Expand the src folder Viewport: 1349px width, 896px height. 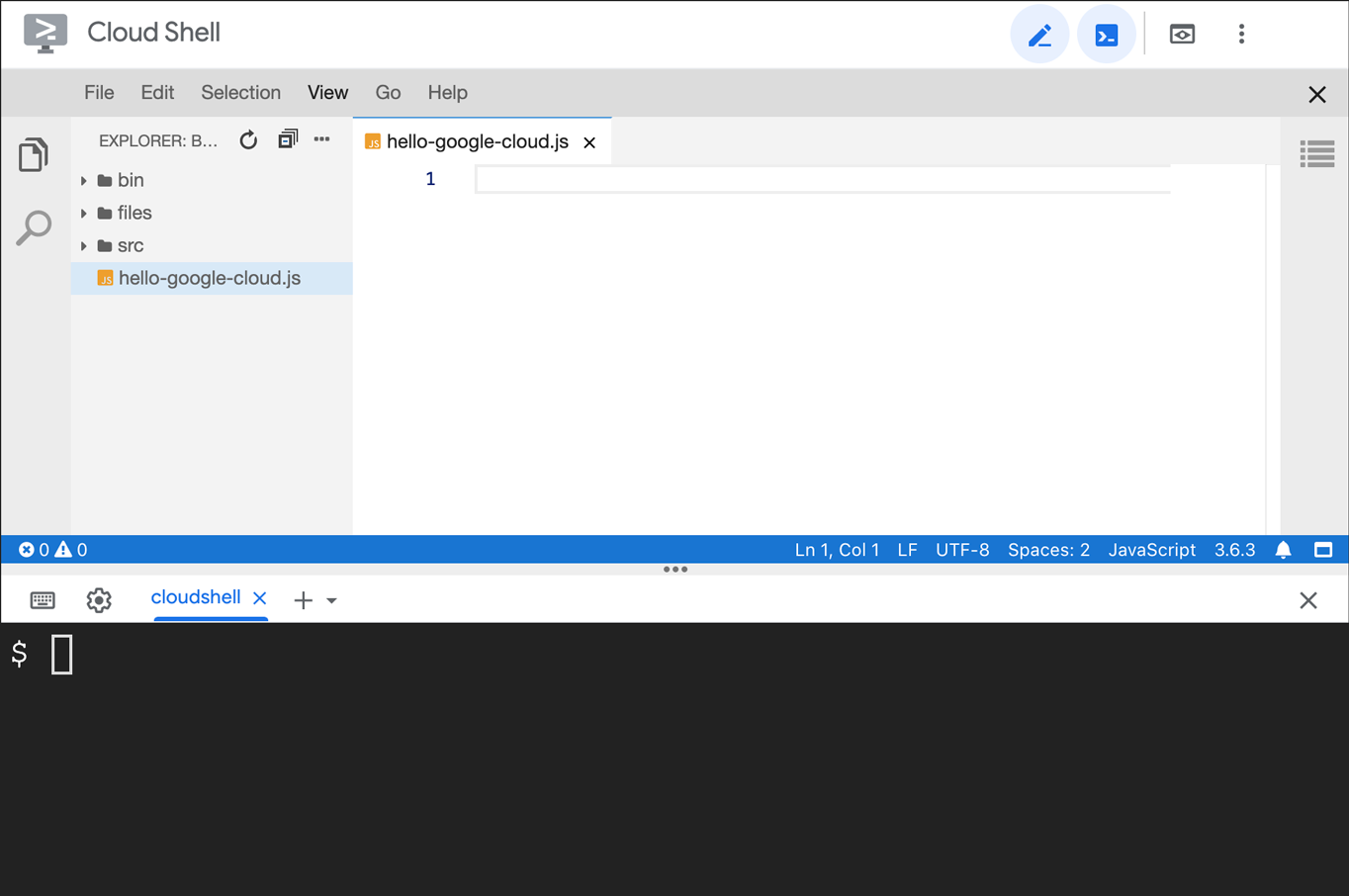coord(130,245)
